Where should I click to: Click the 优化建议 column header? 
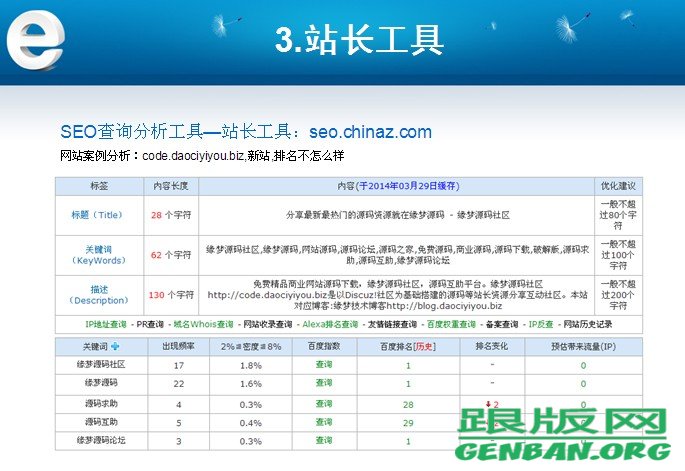tap(618, 186)
